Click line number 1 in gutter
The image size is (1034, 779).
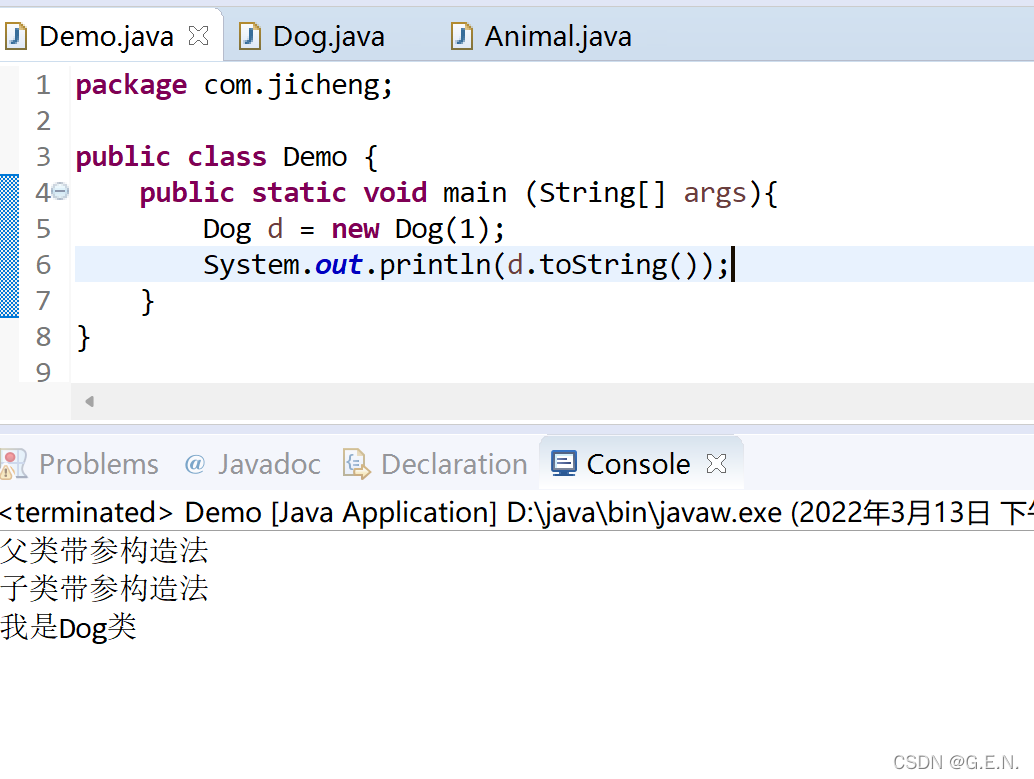coord(44,85)
